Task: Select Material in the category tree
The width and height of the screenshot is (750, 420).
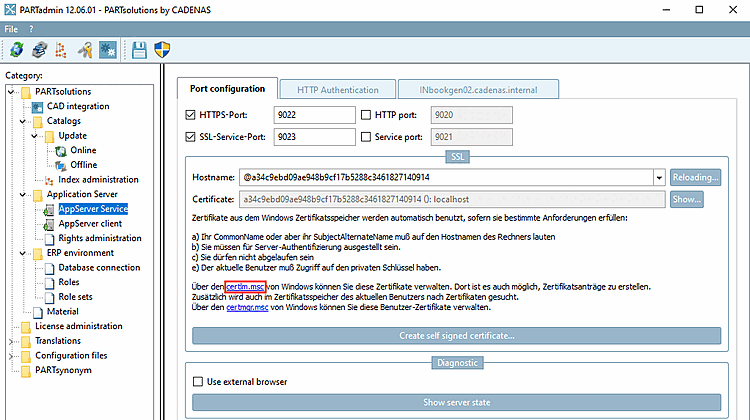Action: pyautogui.click(x=63, y=312)
